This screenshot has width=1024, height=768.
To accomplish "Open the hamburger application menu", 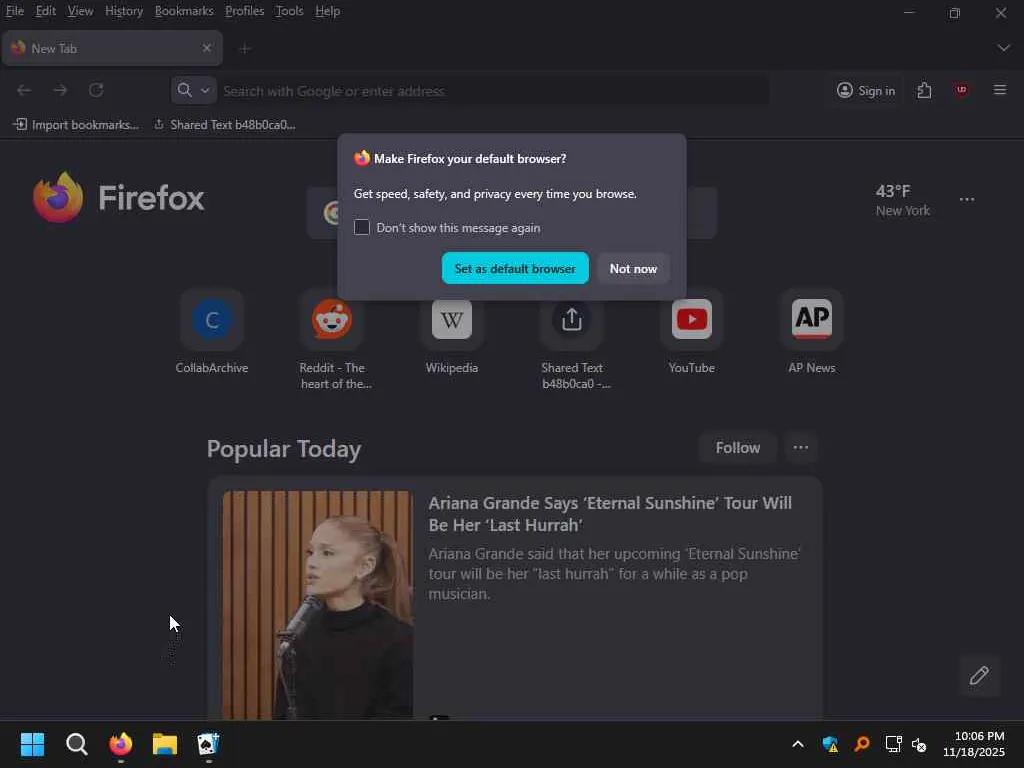I will pyautogui.click(x=1000, y=90).
